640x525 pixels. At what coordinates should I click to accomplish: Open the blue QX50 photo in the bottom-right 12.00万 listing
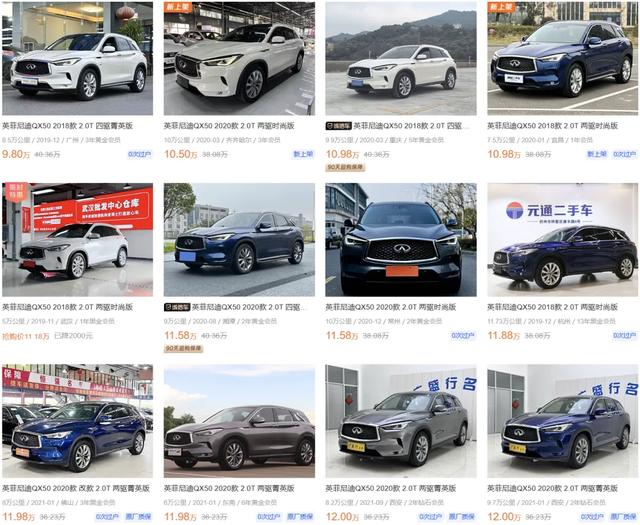click(562, 421)
